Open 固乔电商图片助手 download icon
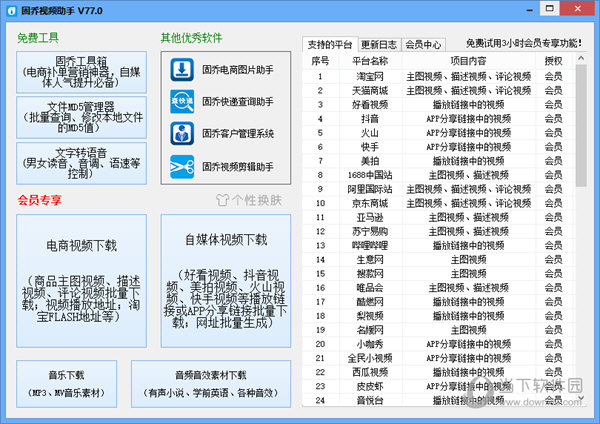Viewport: 600px width, 424px height. click(x=182, y=70)
